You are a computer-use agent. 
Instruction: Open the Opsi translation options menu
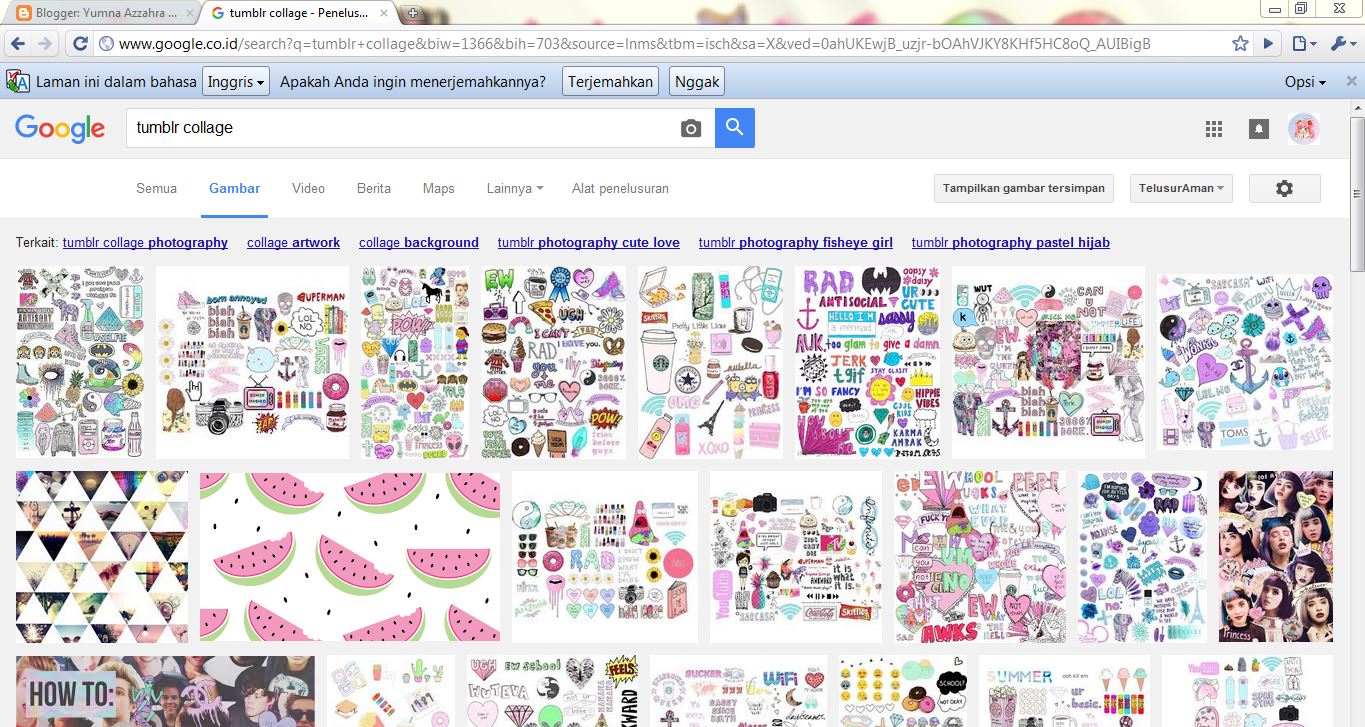(x=1306, y=82)
